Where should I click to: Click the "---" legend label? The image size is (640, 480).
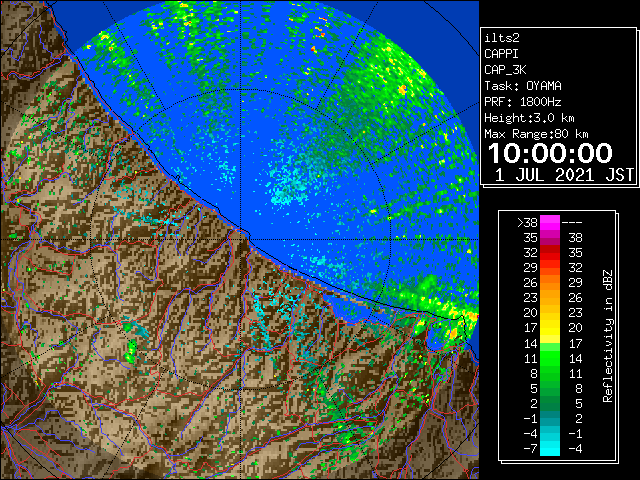pos(572,222)
